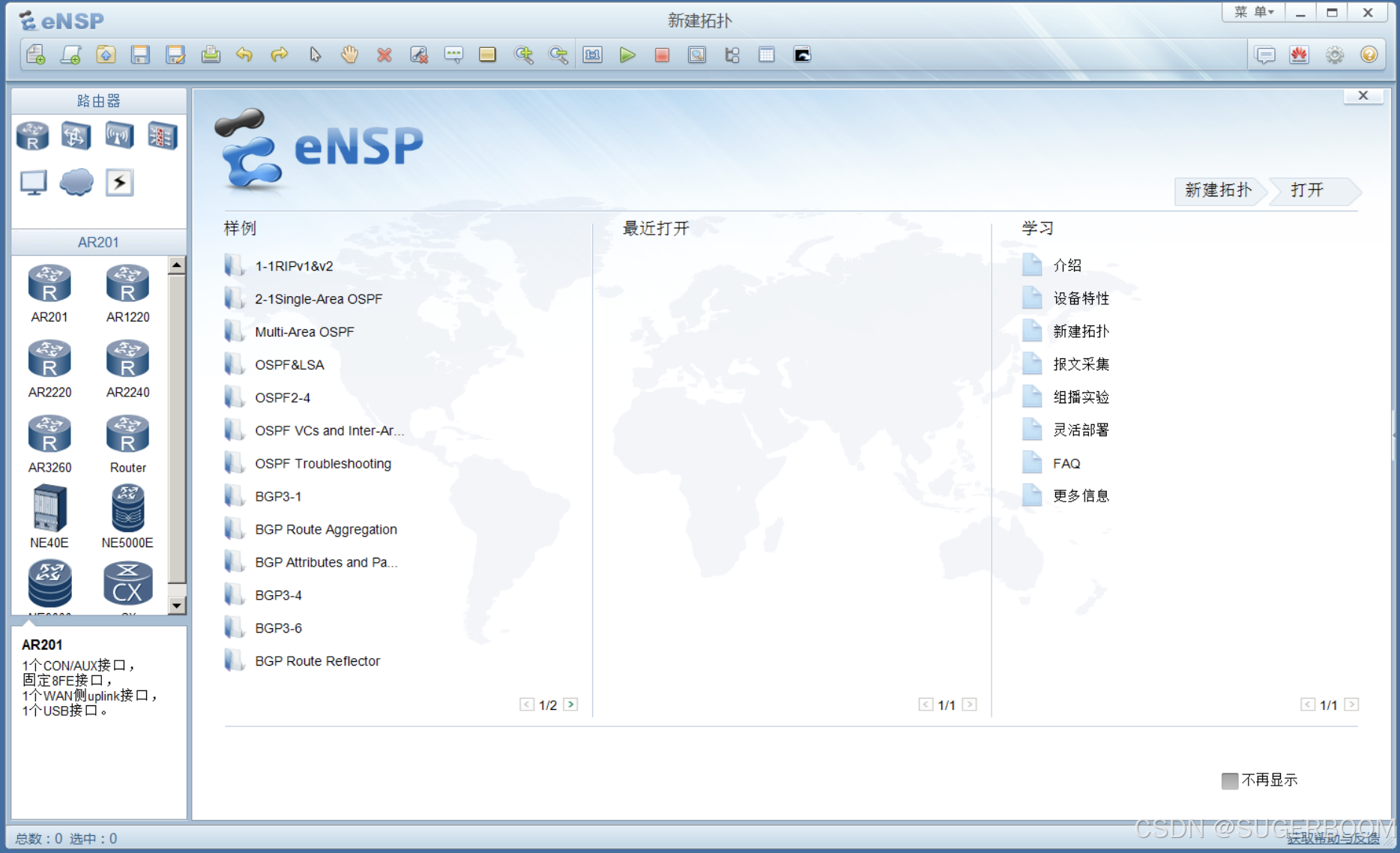The width and height of the screenshot is (1400, 853).
Task: Open the 菜单 dropdown menu
Action: pos(1254,13)
